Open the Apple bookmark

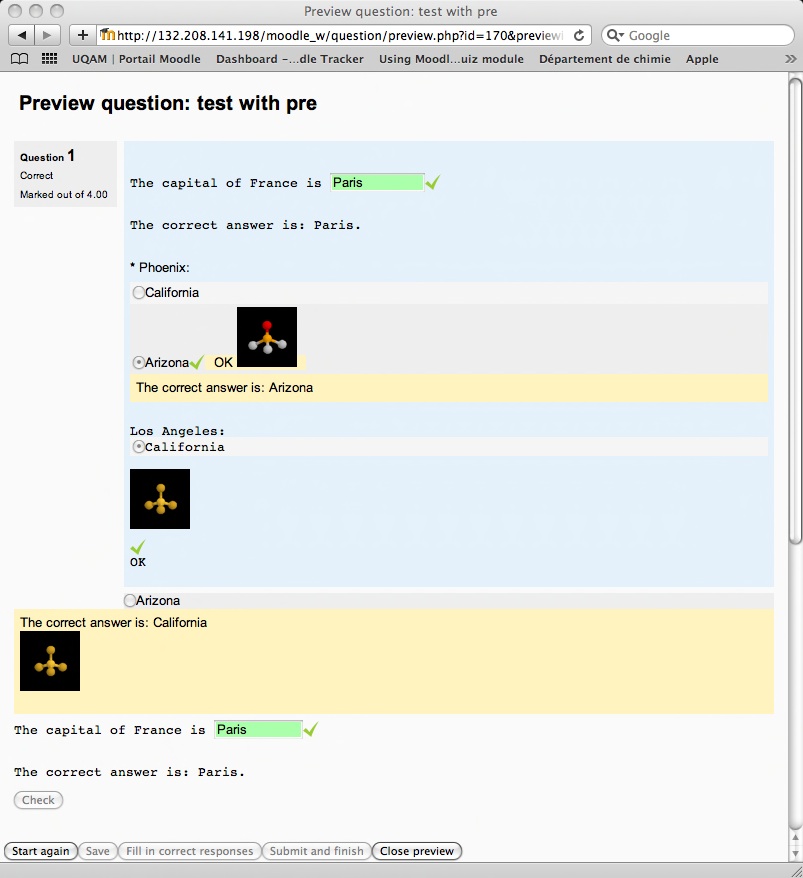click(702, 59)
